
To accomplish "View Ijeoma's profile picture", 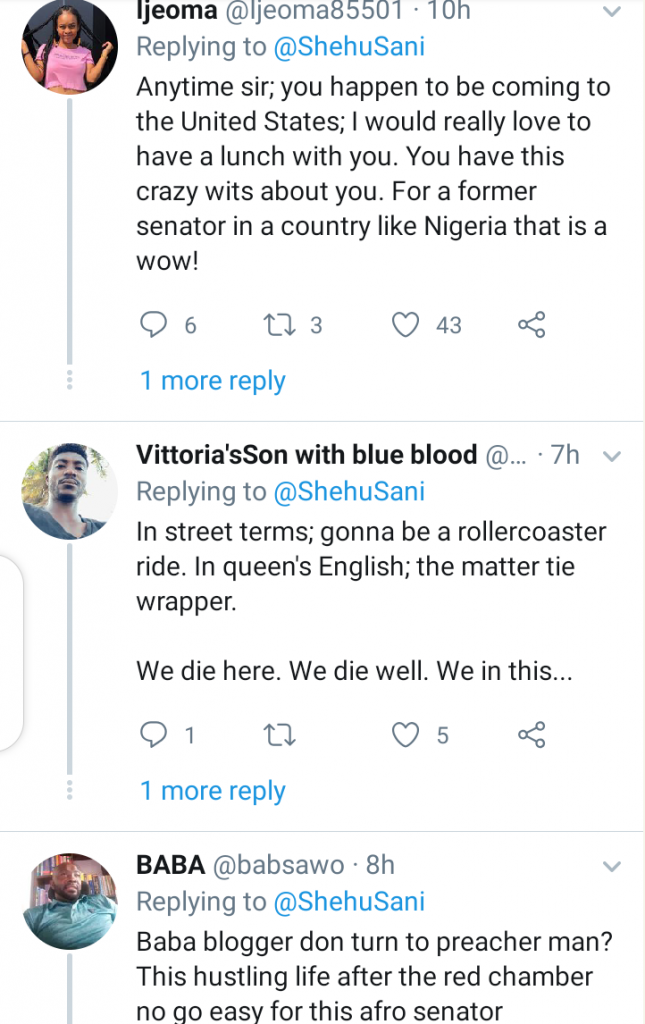I will [x=70, y=46].
